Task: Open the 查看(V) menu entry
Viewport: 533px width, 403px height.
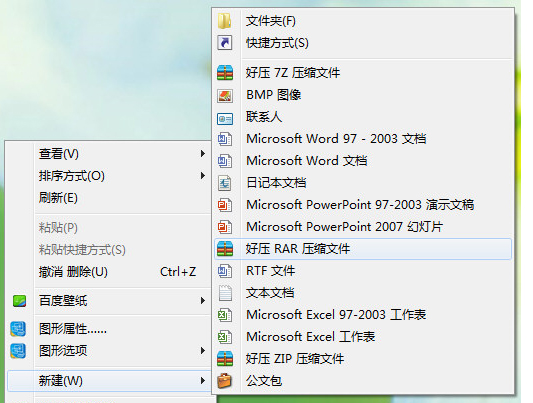Action: [x=109, y=154]
